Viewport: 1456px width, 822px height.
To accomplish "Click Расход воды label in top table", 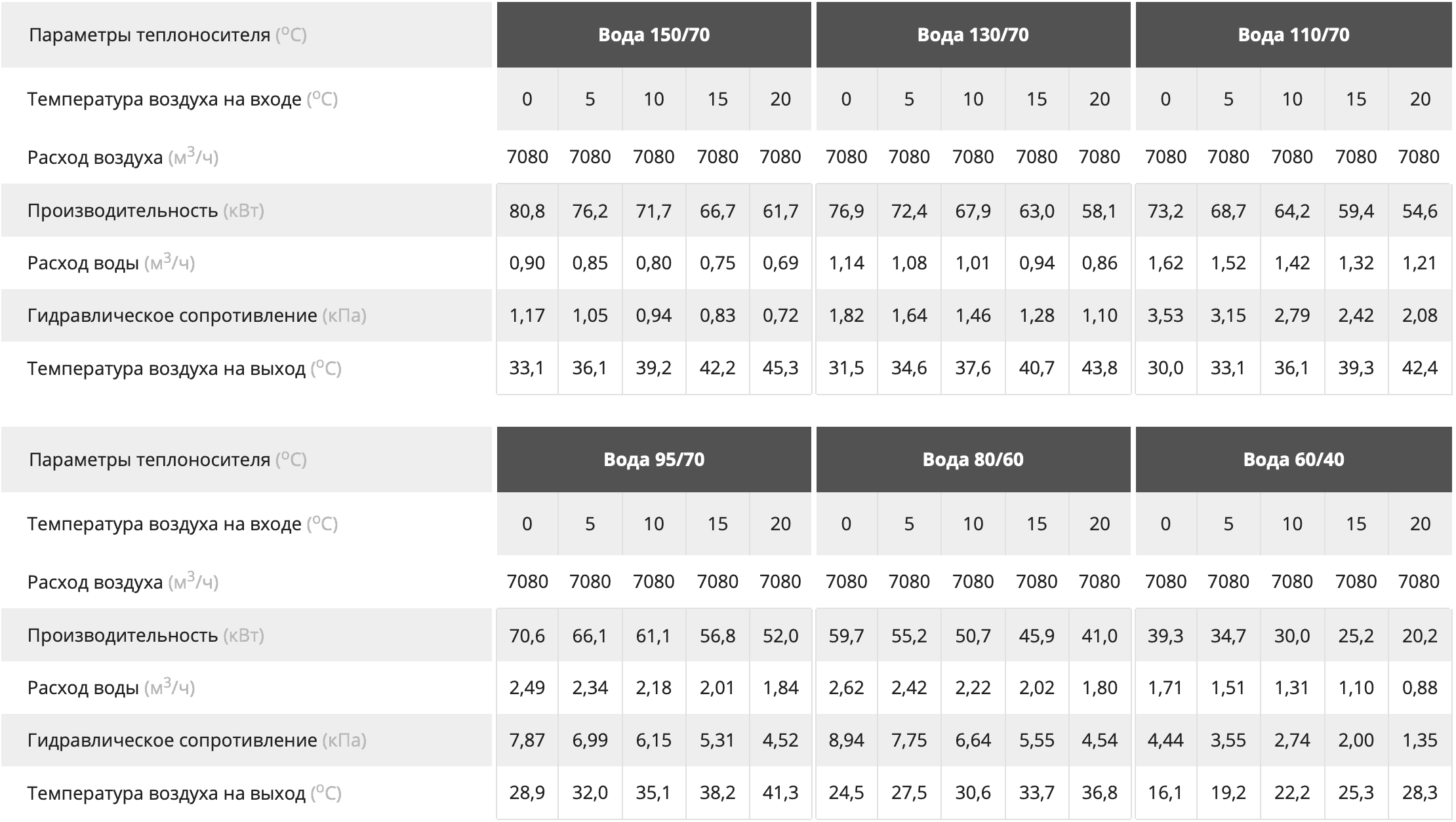I will pyautogui.click(x=111, y=263).
